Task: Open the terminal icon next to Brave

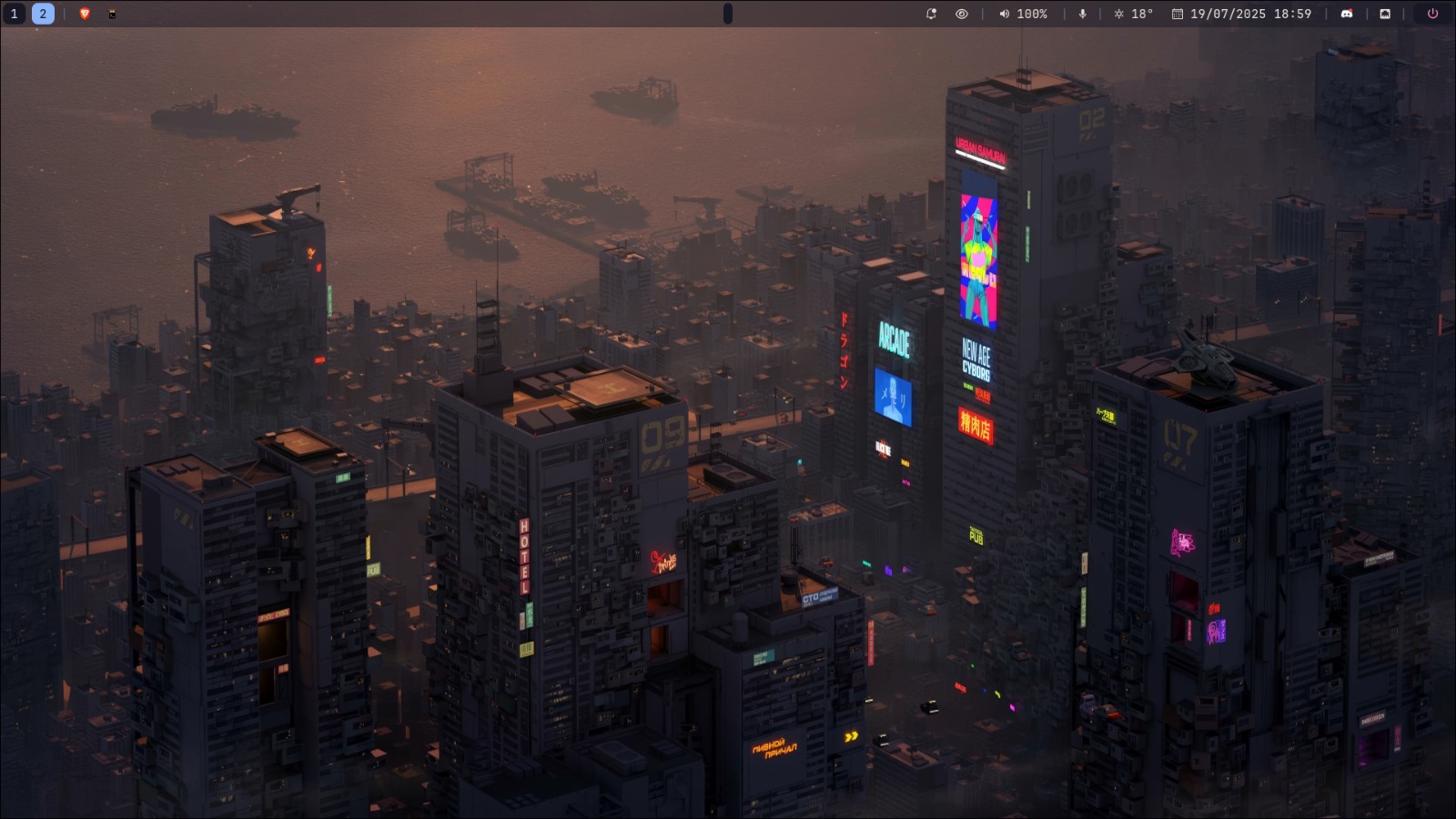Action: [112, 14]
